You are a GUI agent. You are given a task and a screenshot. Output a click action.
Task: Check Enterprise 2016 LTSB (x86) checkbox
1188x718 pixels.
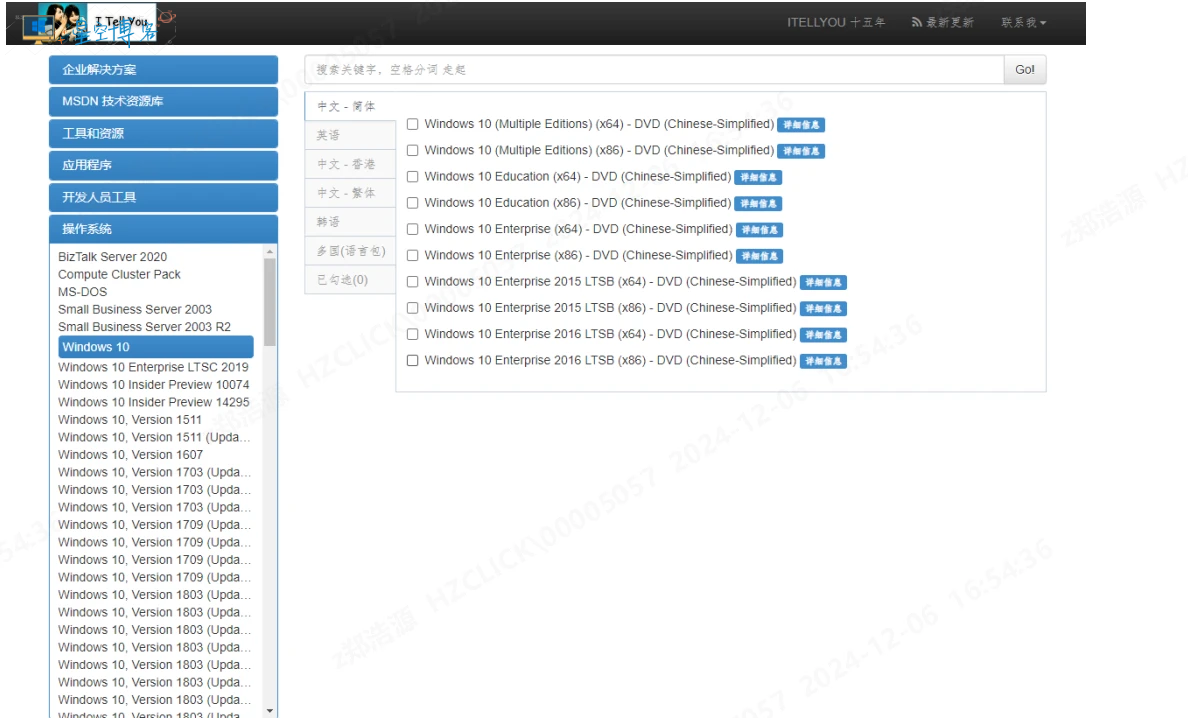pyautogui.click(x=413, y=361)
